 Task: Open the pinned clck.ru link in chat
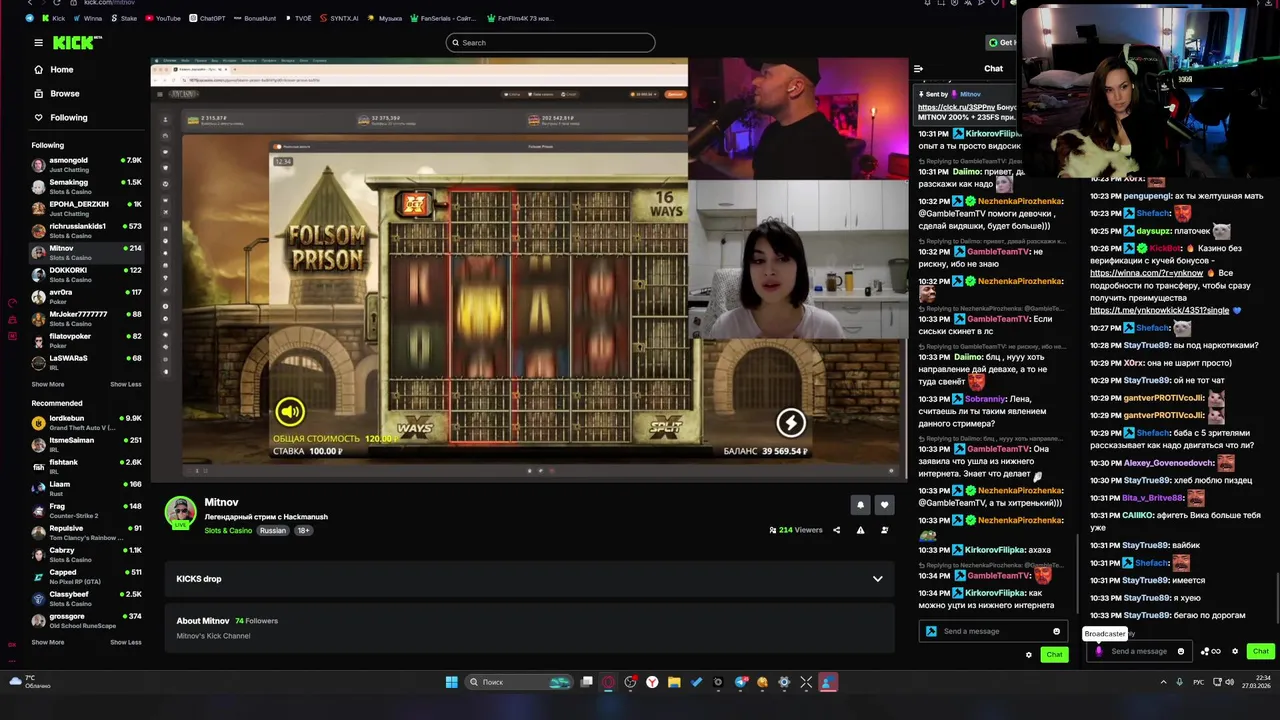tap(956, 107)
